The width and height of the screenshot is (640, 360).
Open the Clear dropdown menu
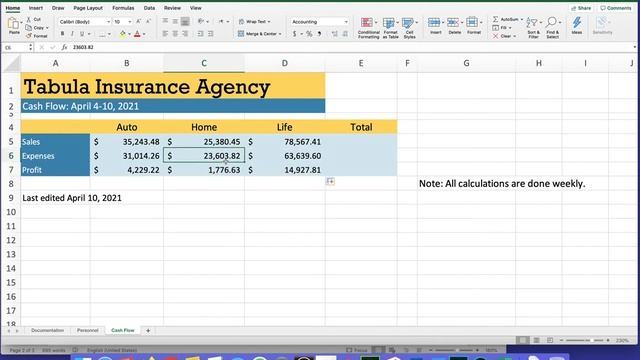click(x=505, y=36)
